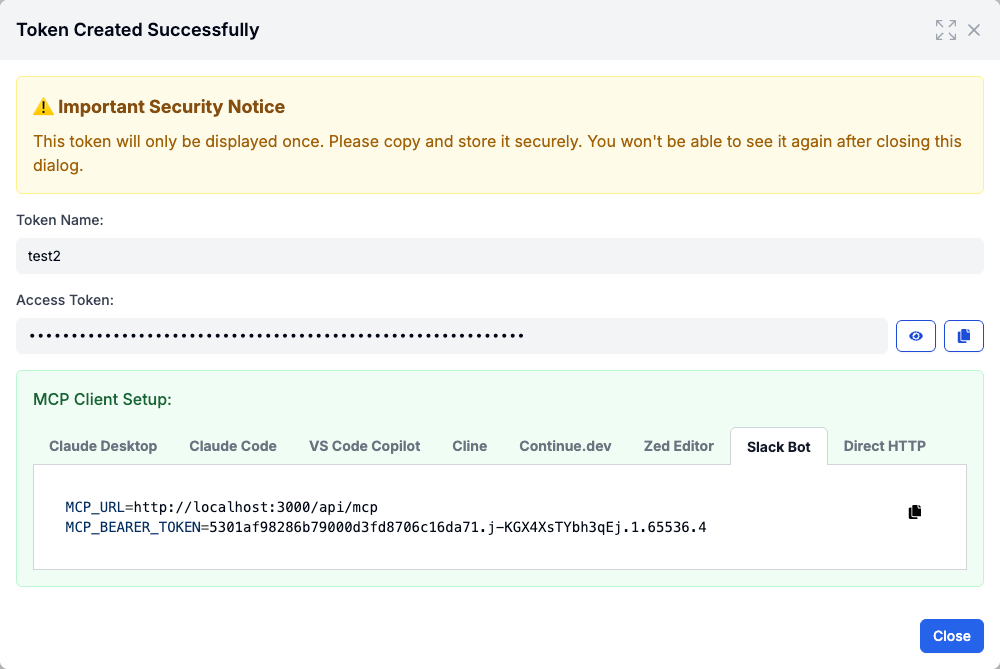
Task: Switch to the Continue.dev tab
Action: click(x=565, y=446)
